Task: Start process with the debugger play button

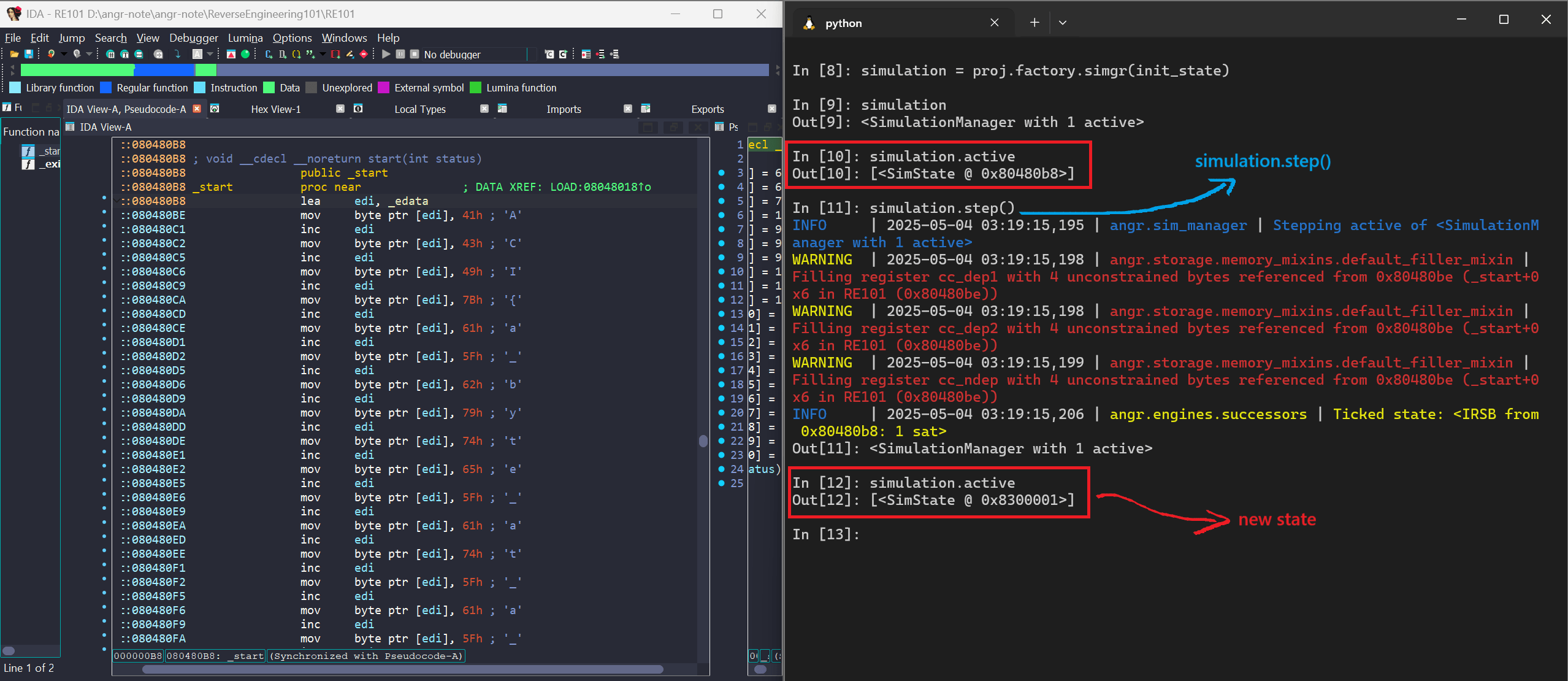Action: pyautogui.click(x=386, y=54)
